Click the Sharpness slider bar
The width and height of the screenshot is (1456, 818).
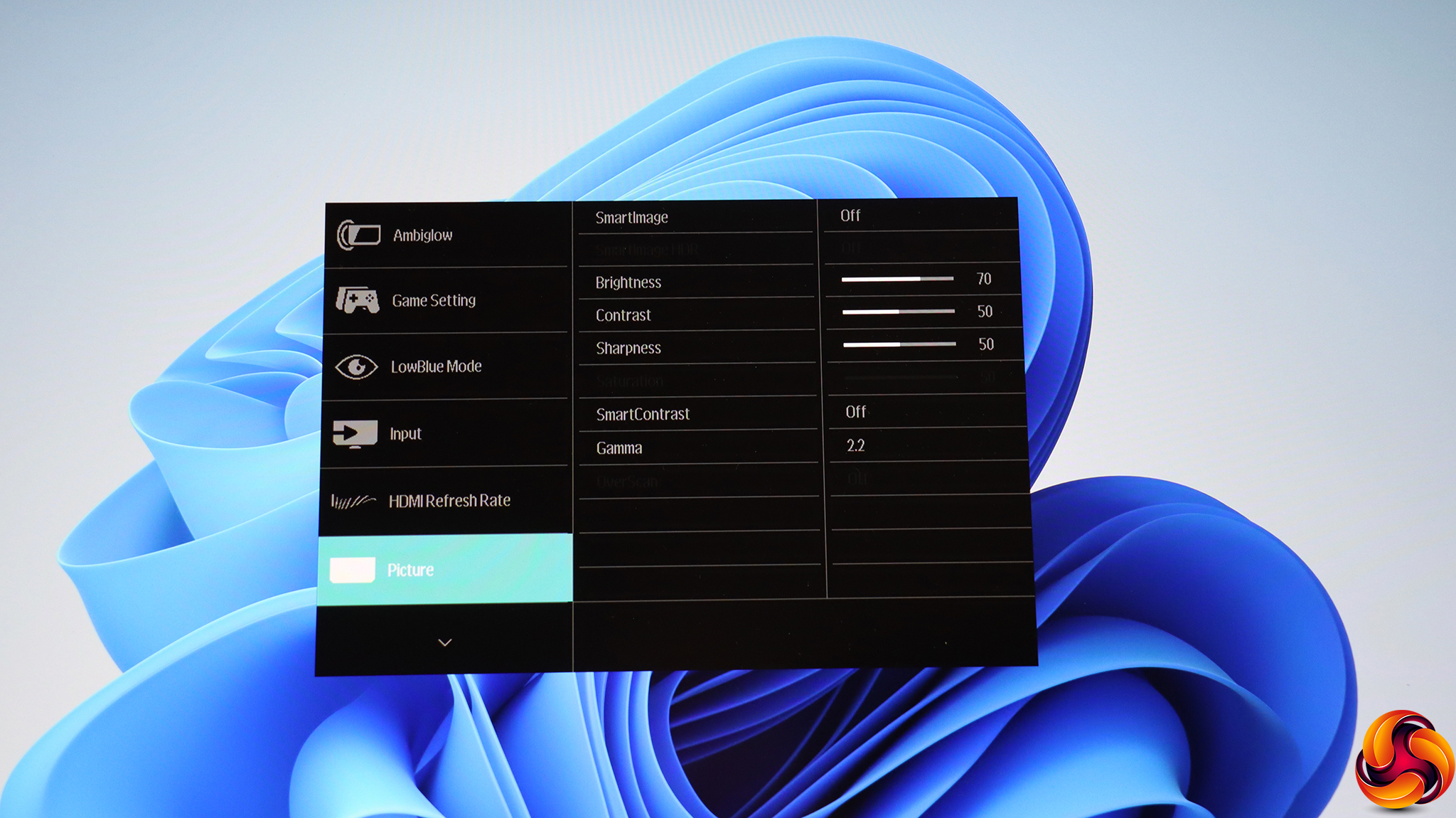899,344
